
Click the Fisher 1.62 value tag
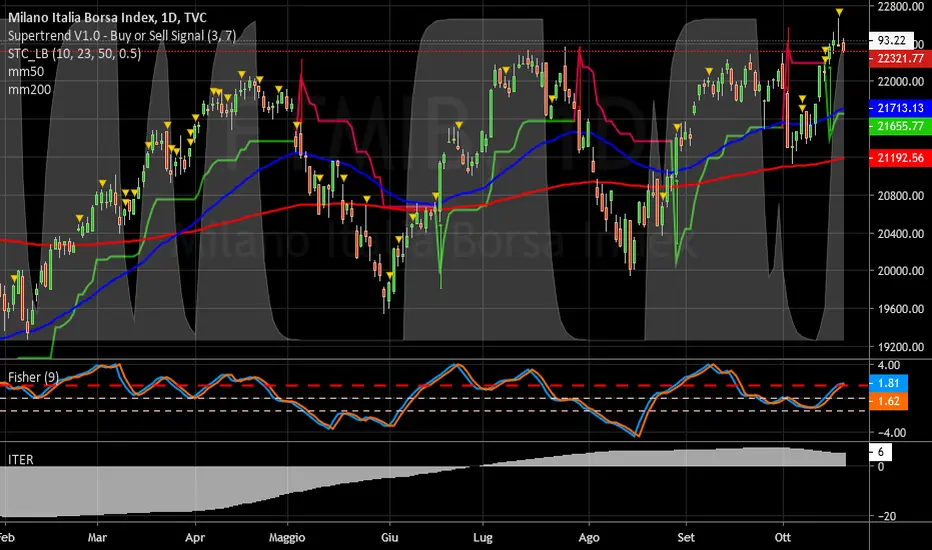tap(889, 401)
